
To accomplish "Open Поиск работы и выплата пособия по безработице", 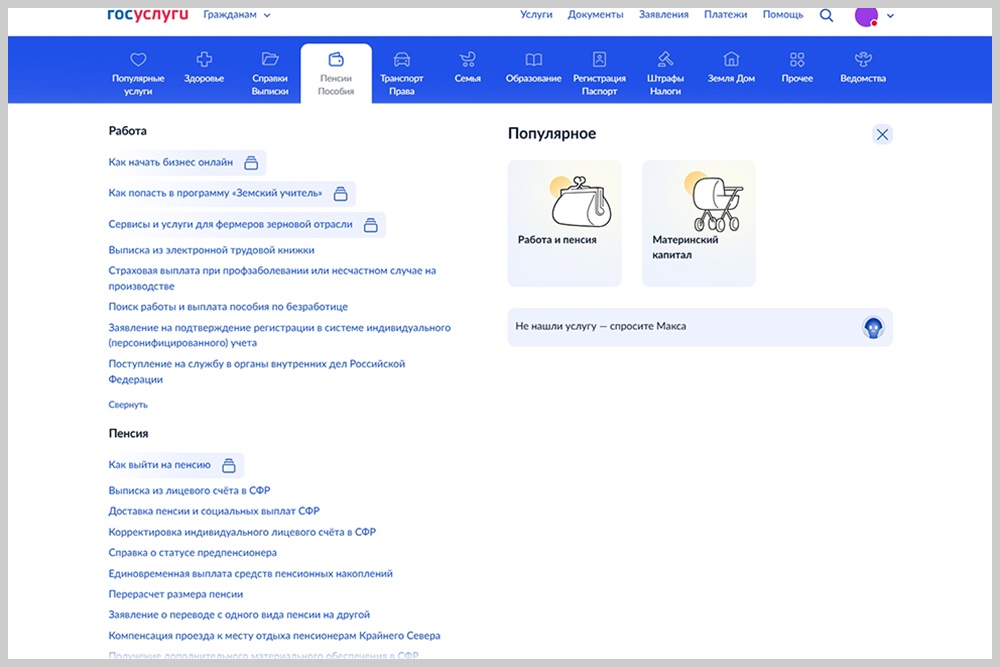I will coord(228,307).
